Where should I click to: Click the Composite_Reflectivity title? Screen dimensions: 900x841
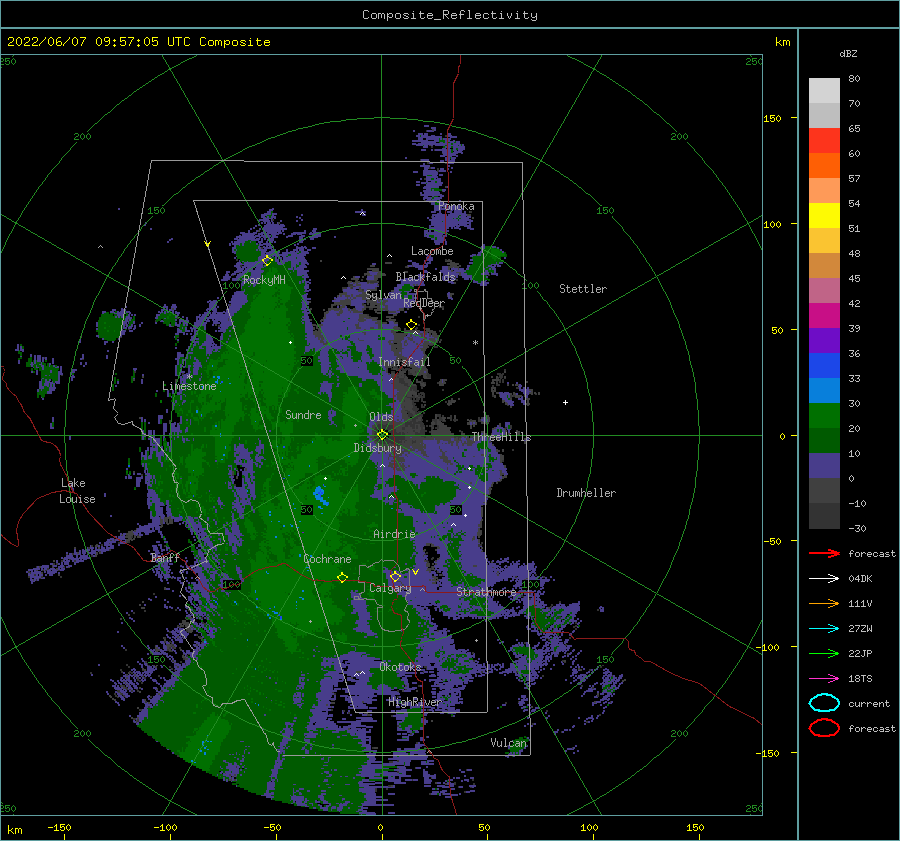point(449,15)
